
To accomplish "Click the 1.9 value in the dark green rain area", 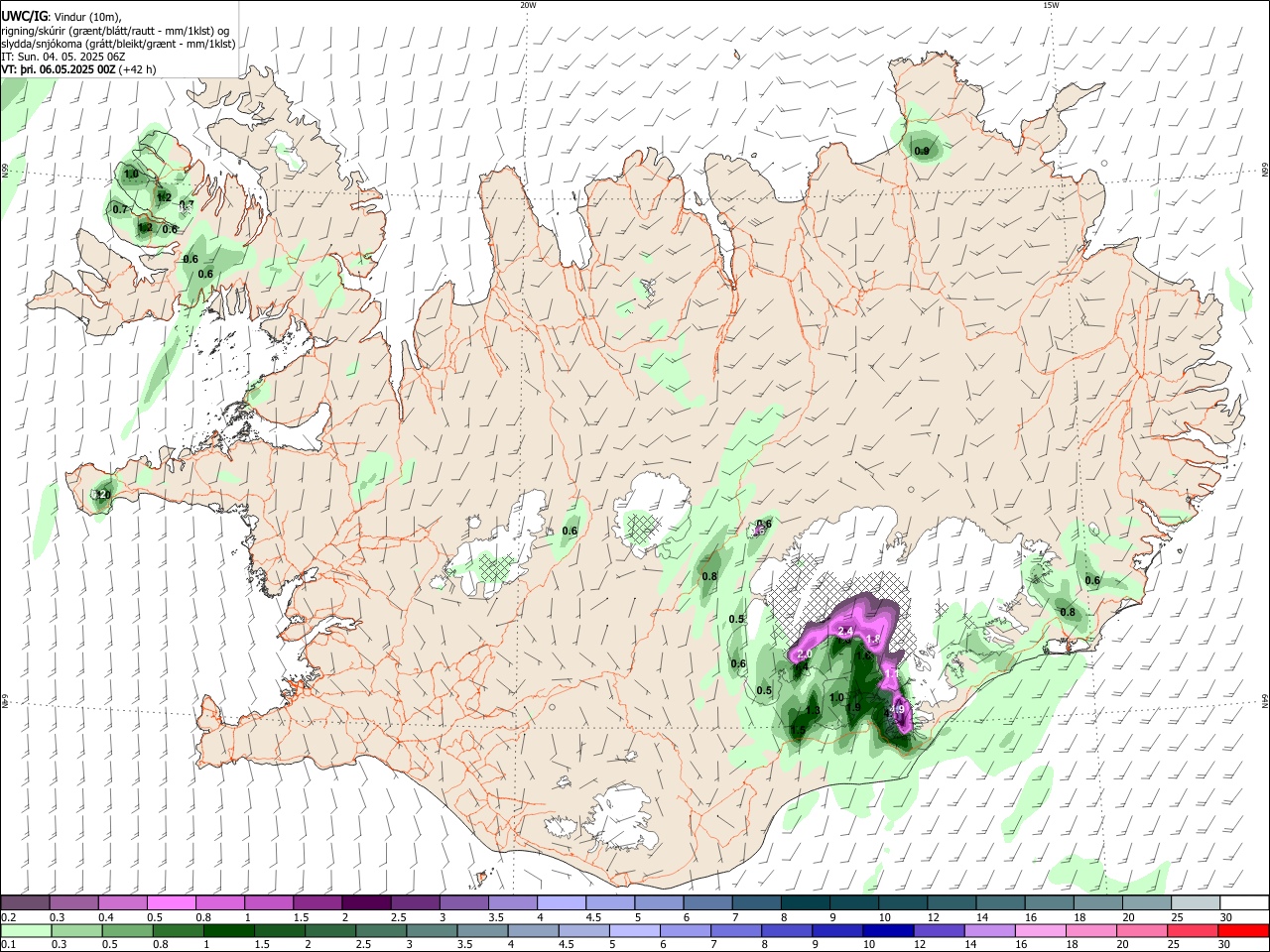I will tap(853, 707).
